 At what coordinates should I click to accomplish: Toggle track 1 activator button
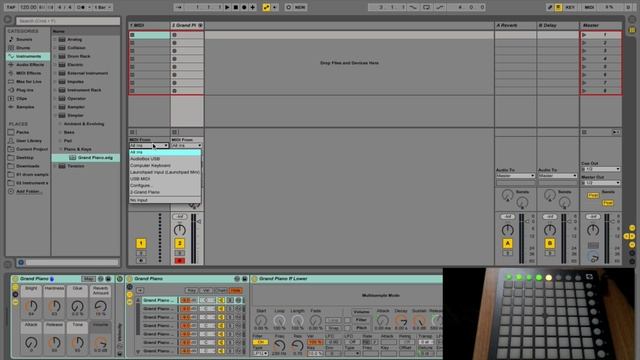tap(141, 244)
